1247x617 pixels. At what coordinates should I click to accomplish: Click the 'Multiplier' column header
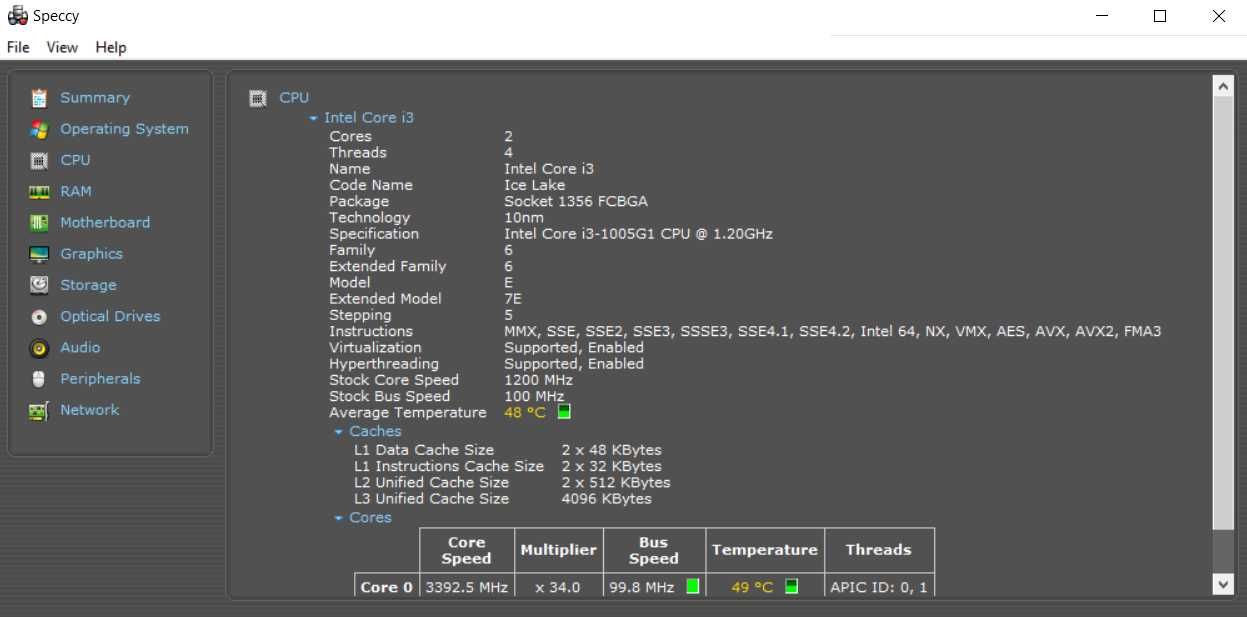[558, 550]
